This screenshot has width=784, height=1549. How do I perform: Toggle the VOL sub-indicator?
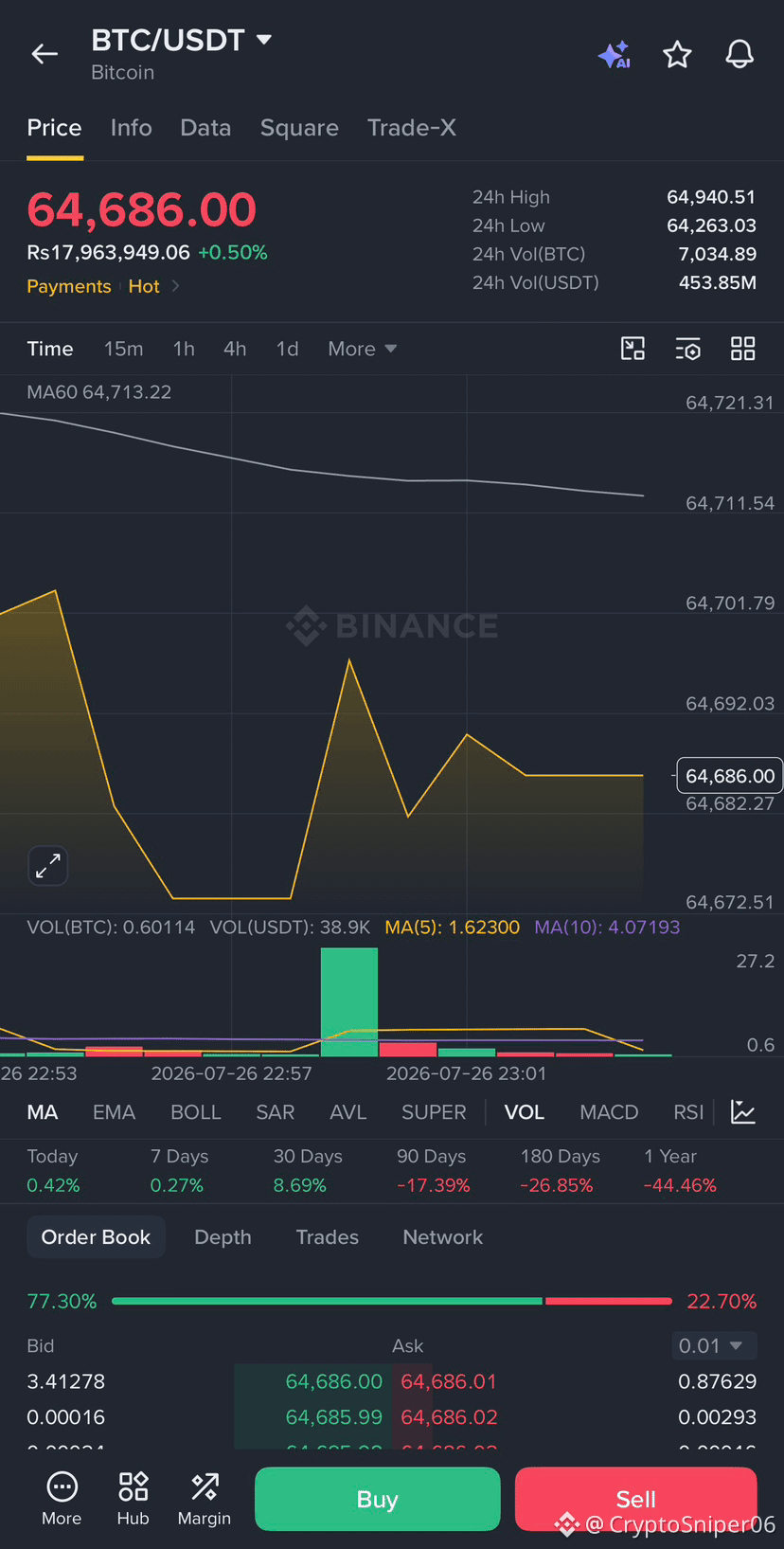525,1112
